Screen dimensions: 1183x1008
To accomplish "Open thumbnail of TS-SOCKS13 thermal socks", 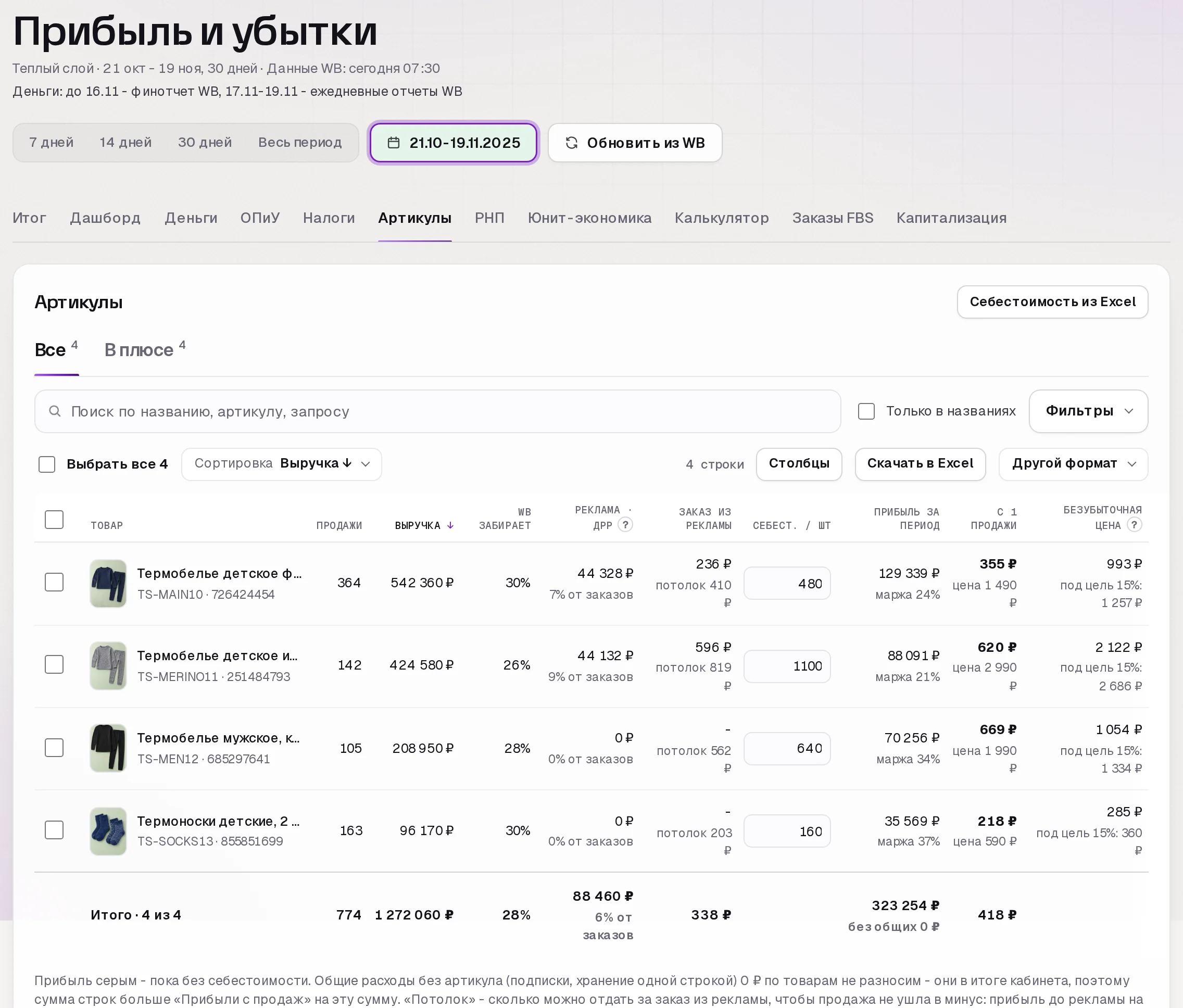I will click(x=108, y=830).
